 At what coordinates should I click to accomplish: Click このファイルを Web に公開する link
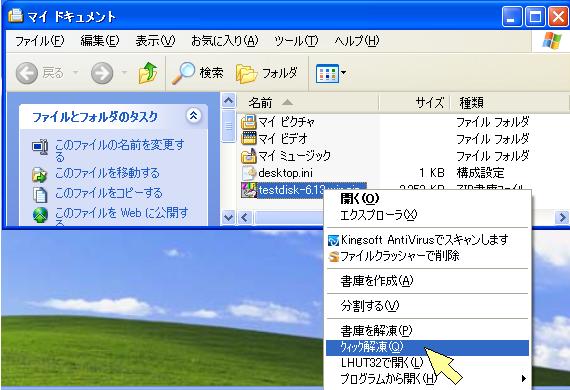(122, 217)
